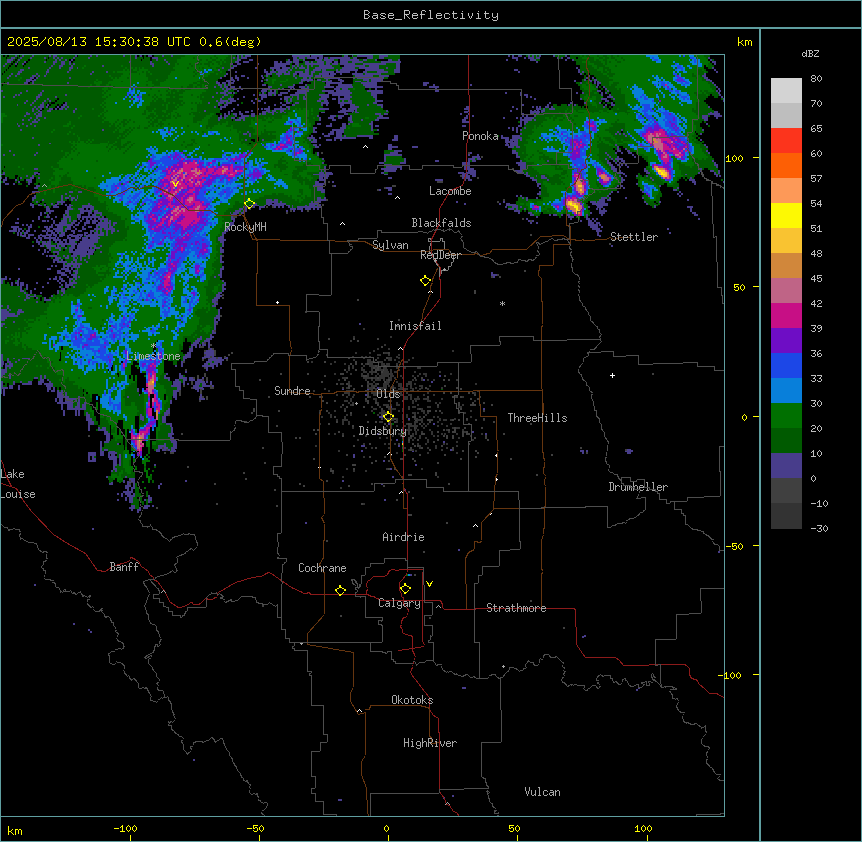
Task: Click the -100 tick on bottom axis
Action: click(x=125, y=828)
